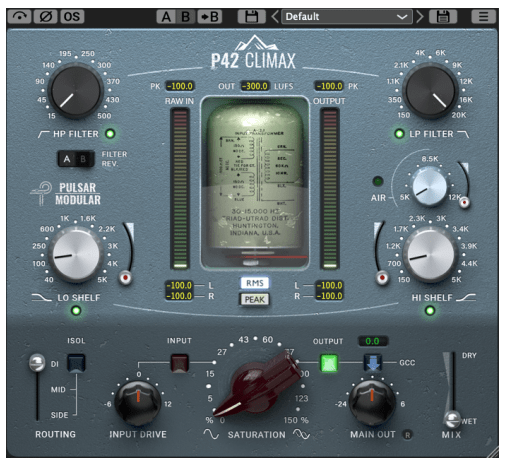Toggle the Lo Shelf enable LED
Screen dimensions: 510x466
point(76,311)
